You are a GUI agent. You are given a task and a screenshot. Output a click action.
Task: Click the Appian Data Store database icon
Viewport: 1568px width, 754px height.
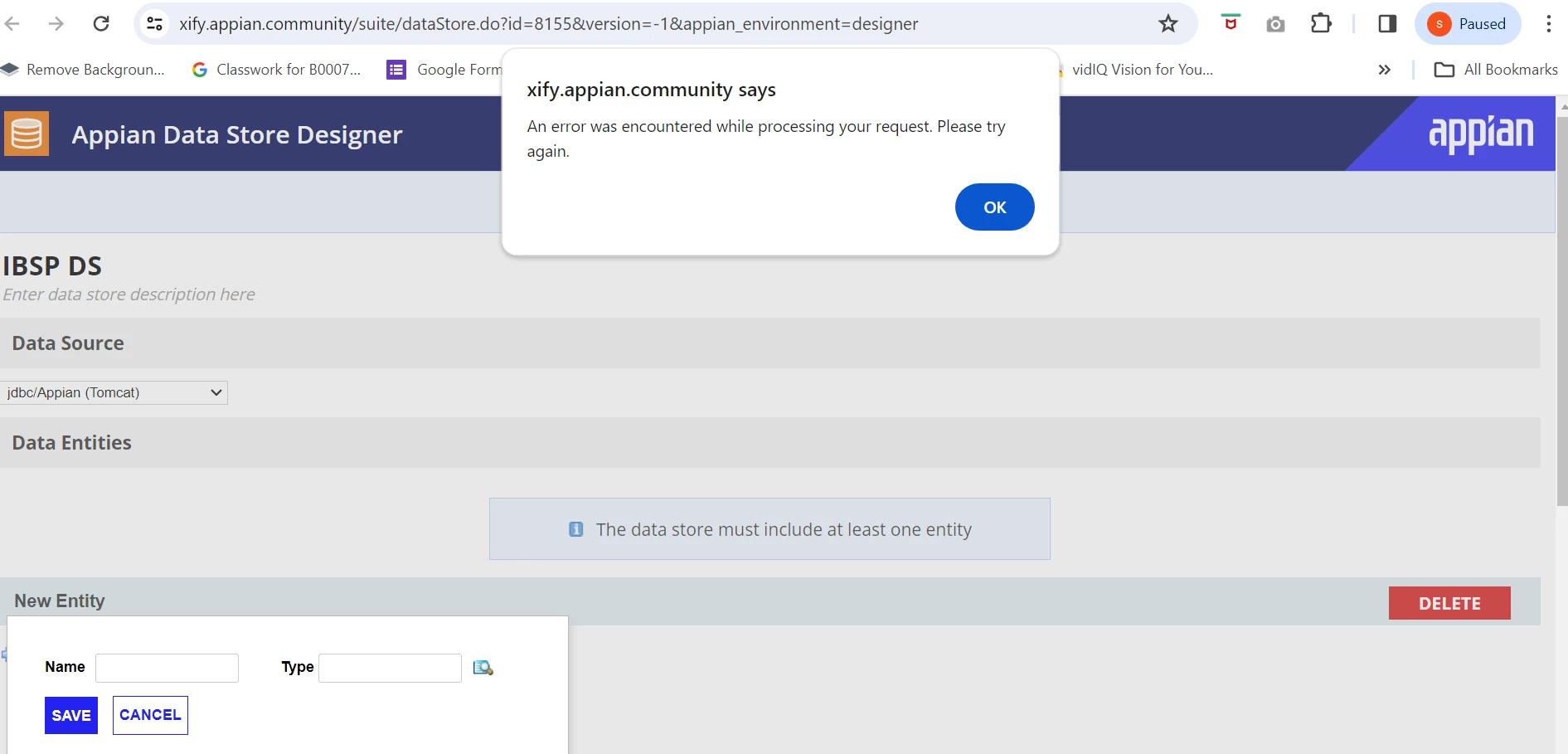click(x=27, y=134)
